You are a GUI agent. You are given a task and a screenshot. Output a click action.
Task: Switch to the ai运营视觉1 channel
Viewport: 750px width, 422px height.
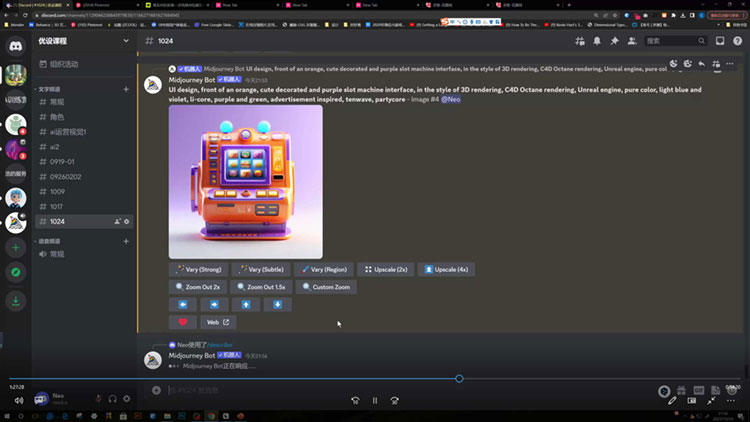click(x=70, y=132)
